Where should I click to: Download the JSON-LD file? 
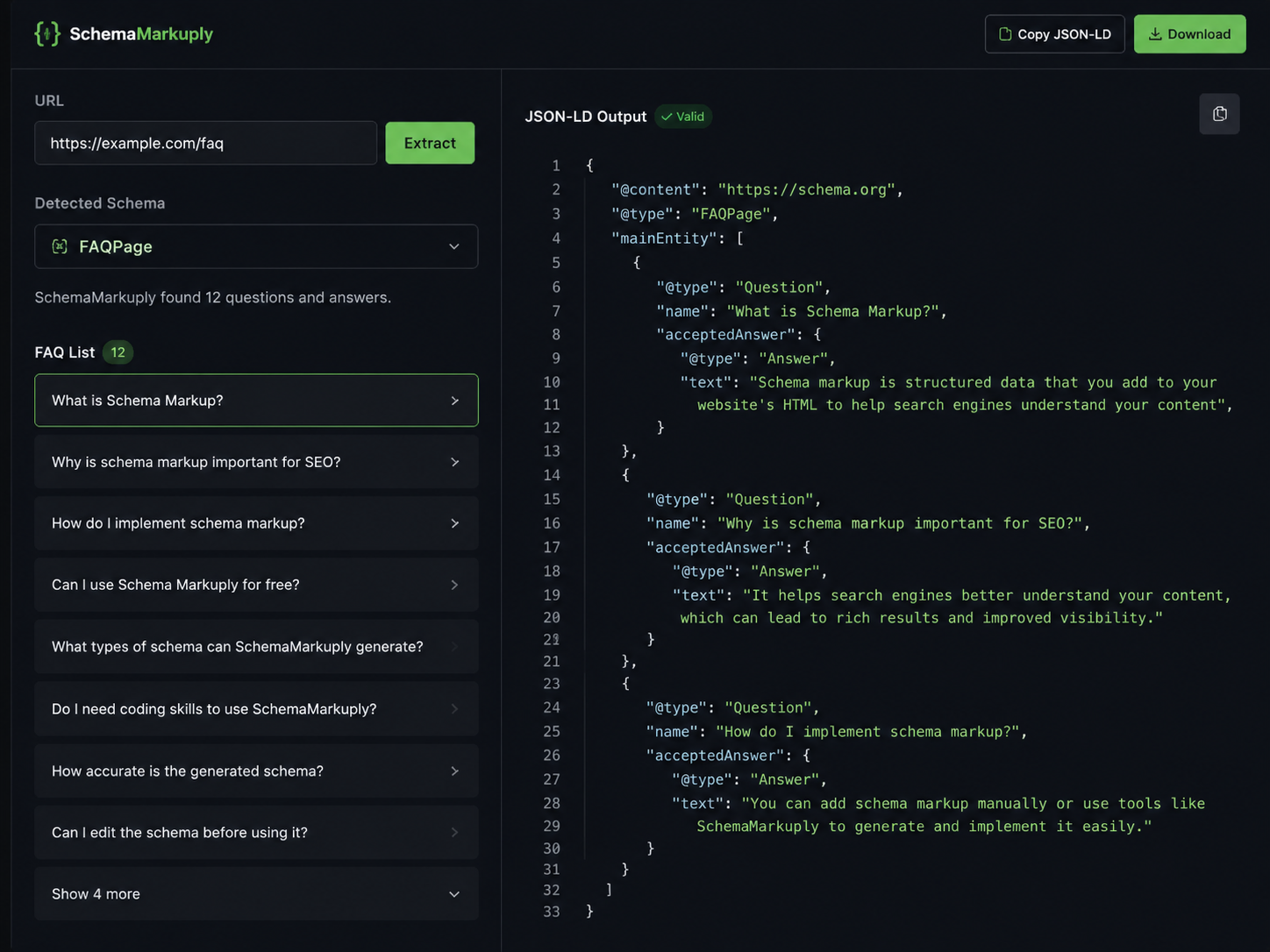tap(1189, 34)
